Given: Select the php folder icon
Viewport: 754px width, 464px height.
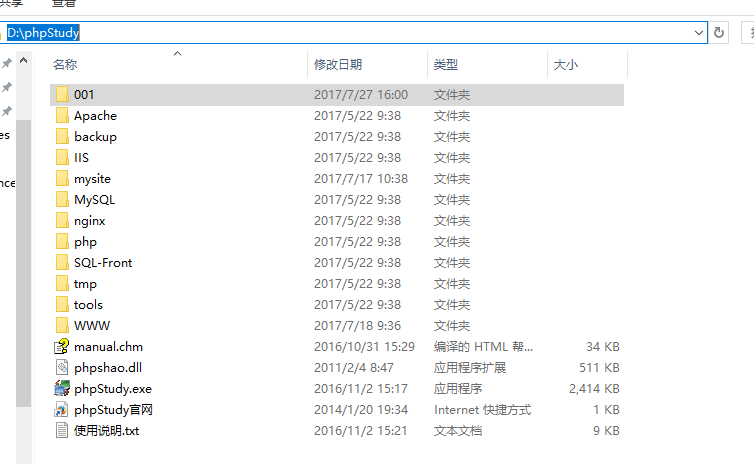Looking at the screenshot, I should (x=62, y=241).
